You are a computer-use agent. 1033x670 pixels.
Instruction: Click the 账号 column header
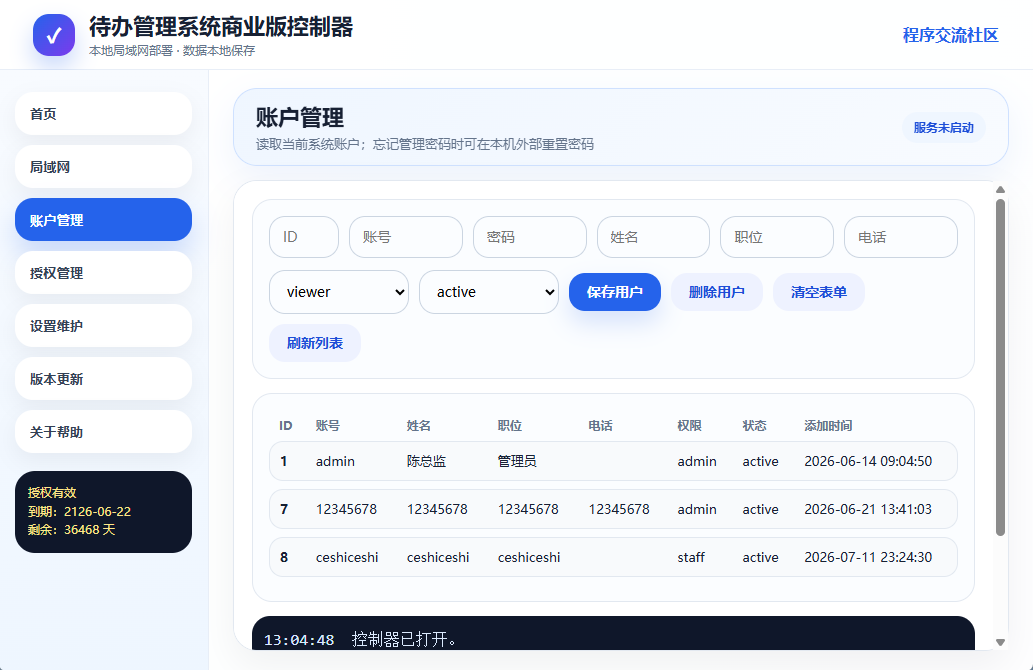pos(327,426)
